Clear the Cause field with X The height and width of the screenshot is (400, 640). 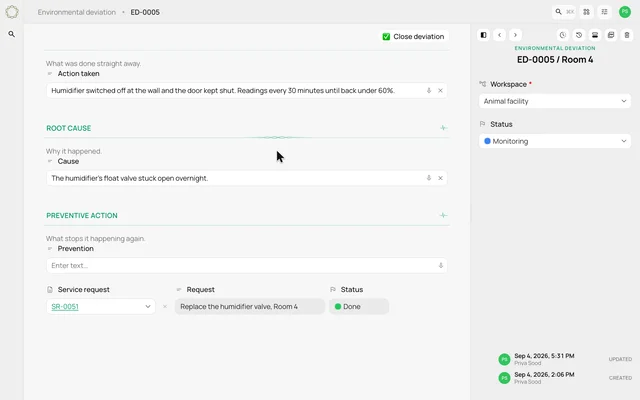click(x=440, y=178)
